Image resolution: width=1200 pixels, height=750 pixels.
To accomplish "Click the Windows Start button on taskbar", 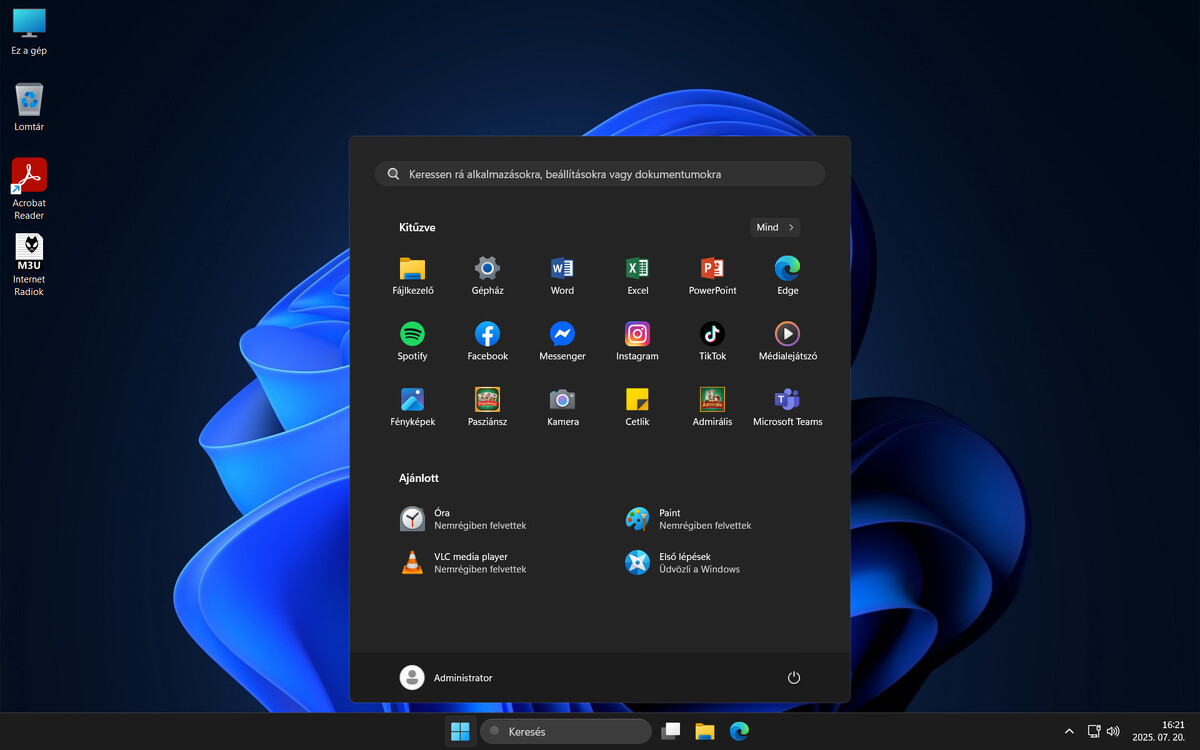I will 460,731.
